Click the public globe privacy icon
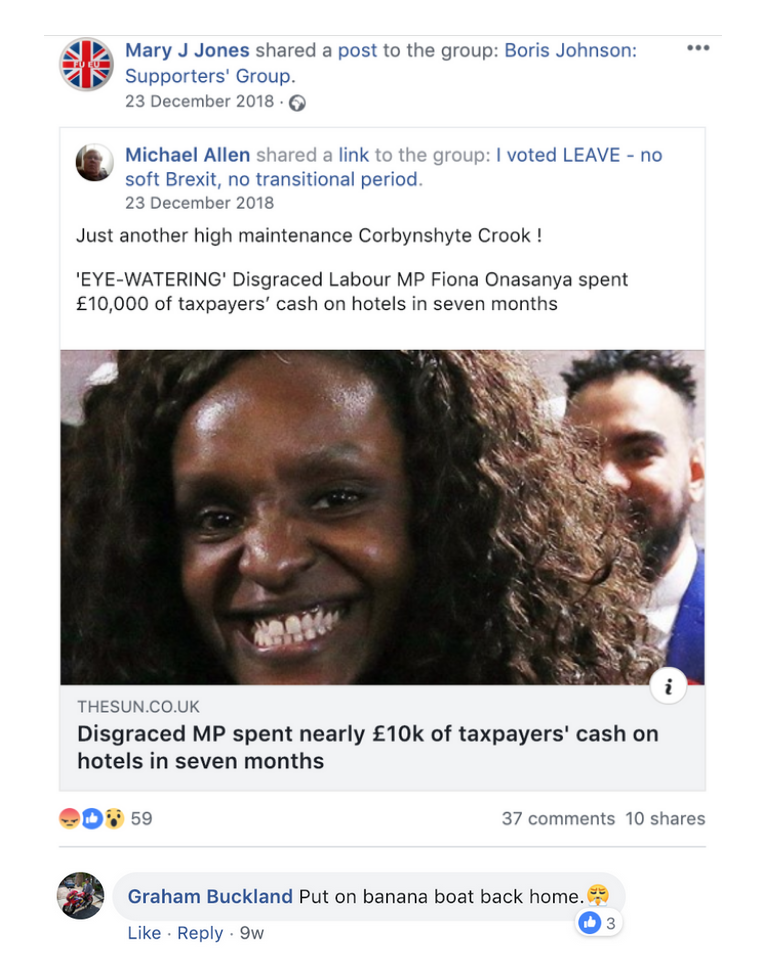 point(298,103)
